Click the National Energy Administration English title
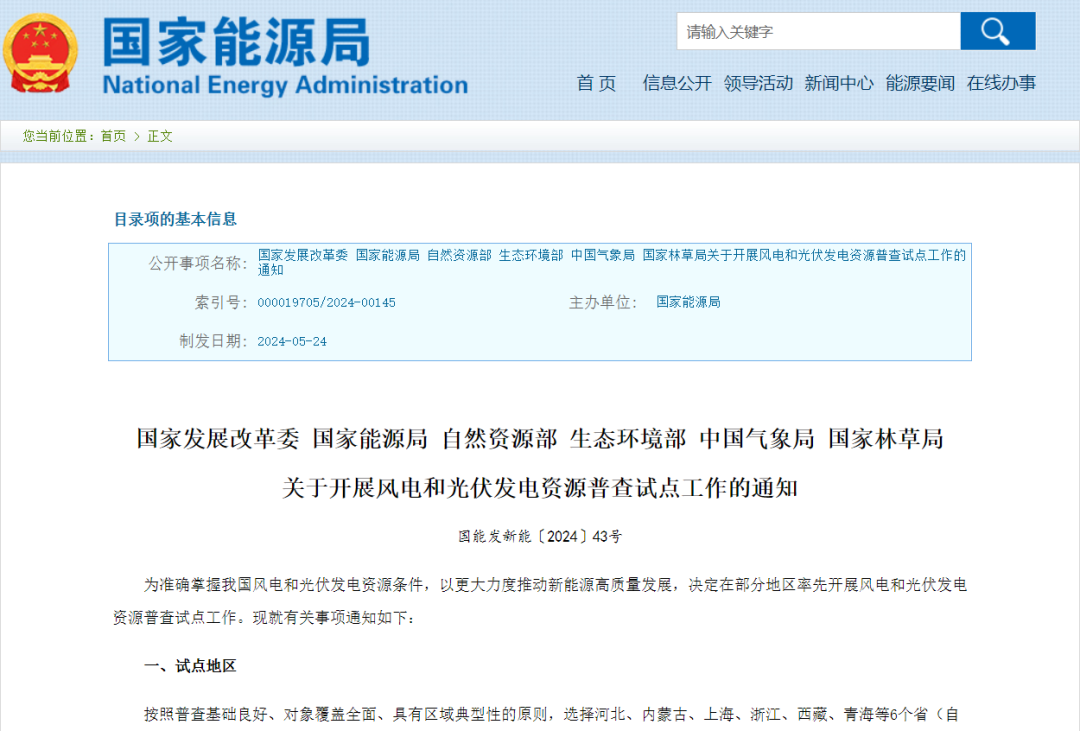The image size is (1080, 731). click(x=285, y=85)
